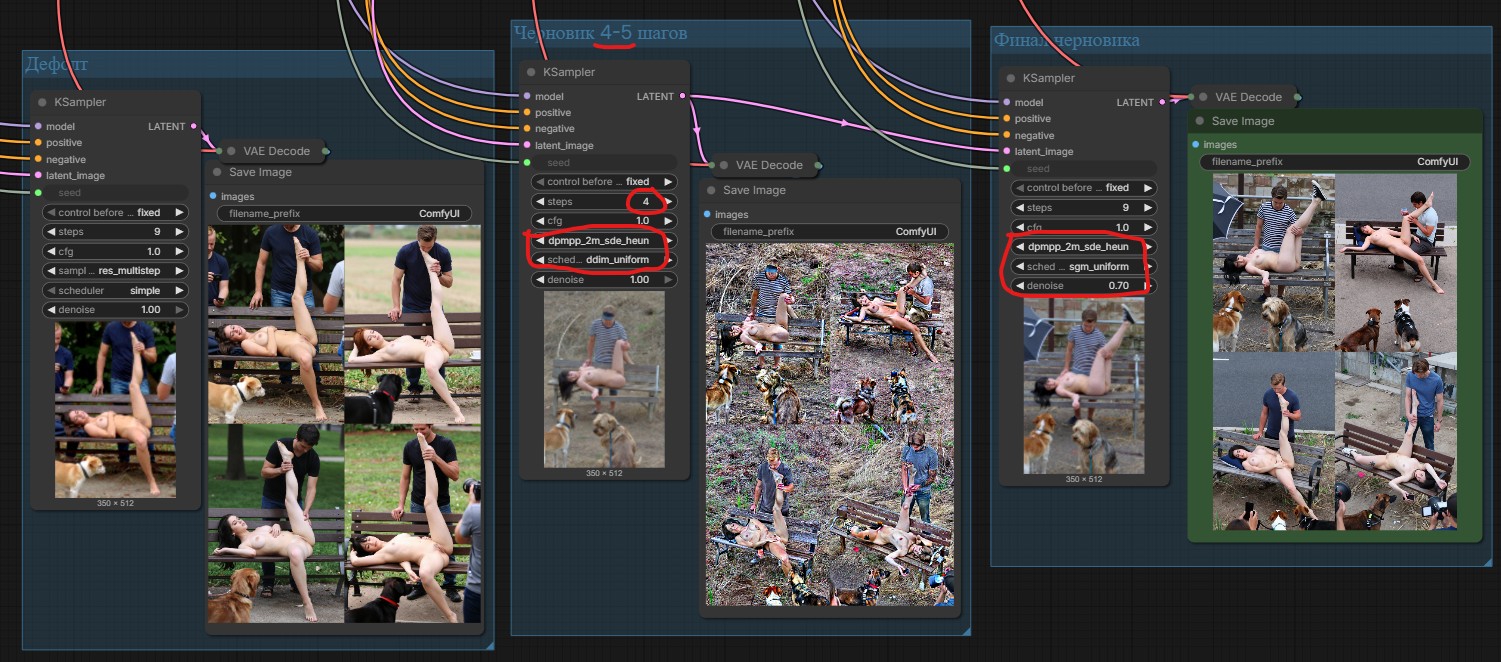The height and width of the screenshot is (662, 1501).
Task: Click the latent_image input port of Дефолт KSampler
Action: click(x=38, y=176)
